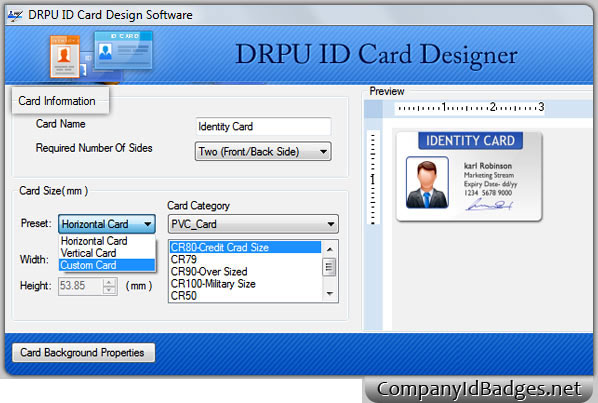Open the Preset dropdown showing Horizontal Card
Screen dimensions: 598x403
point(107,224)
